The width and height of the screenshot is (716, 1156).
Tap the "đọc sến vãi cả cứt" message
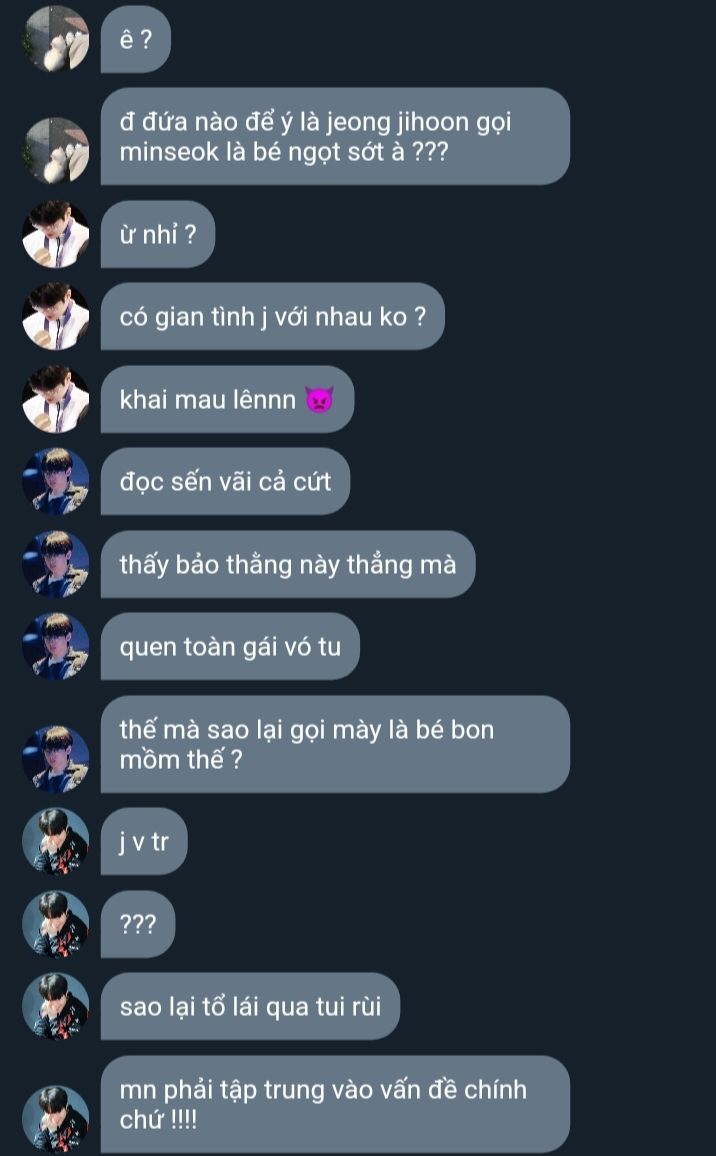click(x=225, y=481)
